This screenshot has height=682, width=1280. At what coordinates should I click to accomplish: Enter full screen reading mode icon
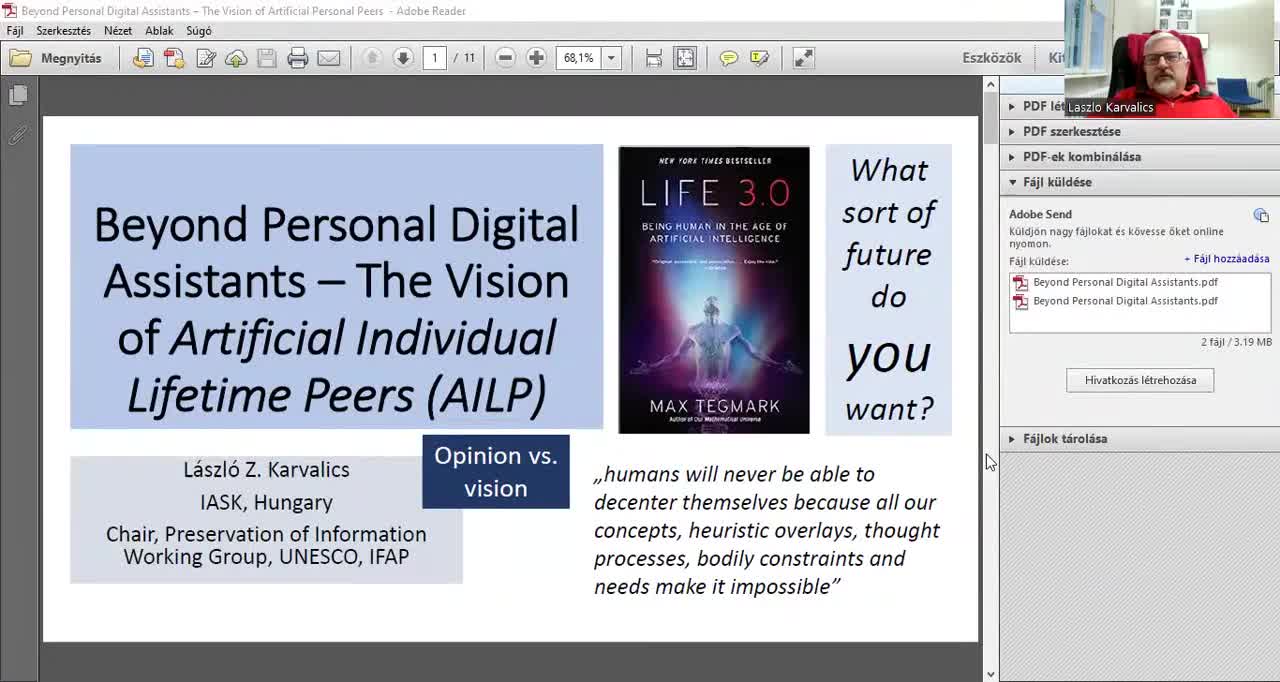(804, 58)
